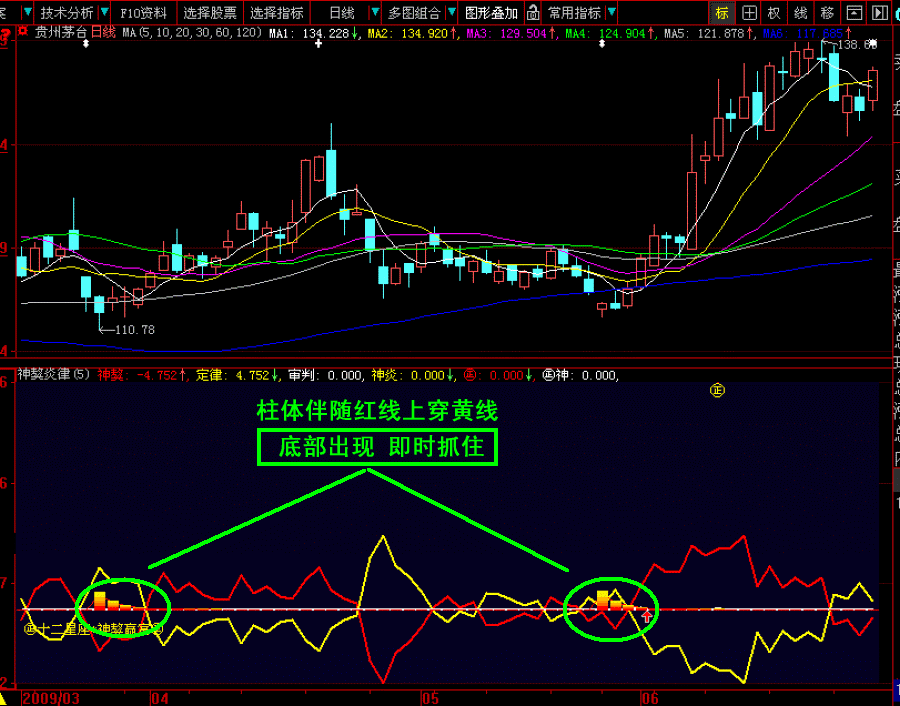Click the grid crosshair toolbar icon
The height and width of the screenshot is (706, 900).
tap(749, 13)
